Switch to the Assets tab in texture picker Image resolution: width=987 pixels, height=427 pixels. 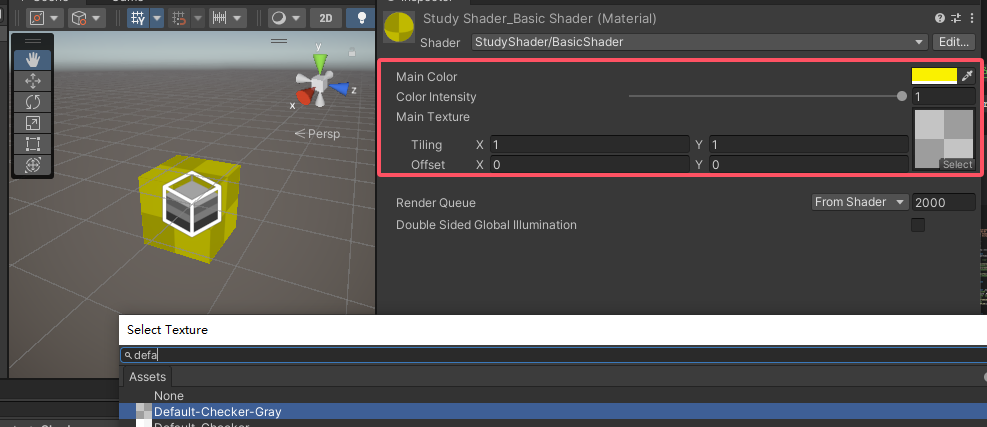(x=148, y=377)
